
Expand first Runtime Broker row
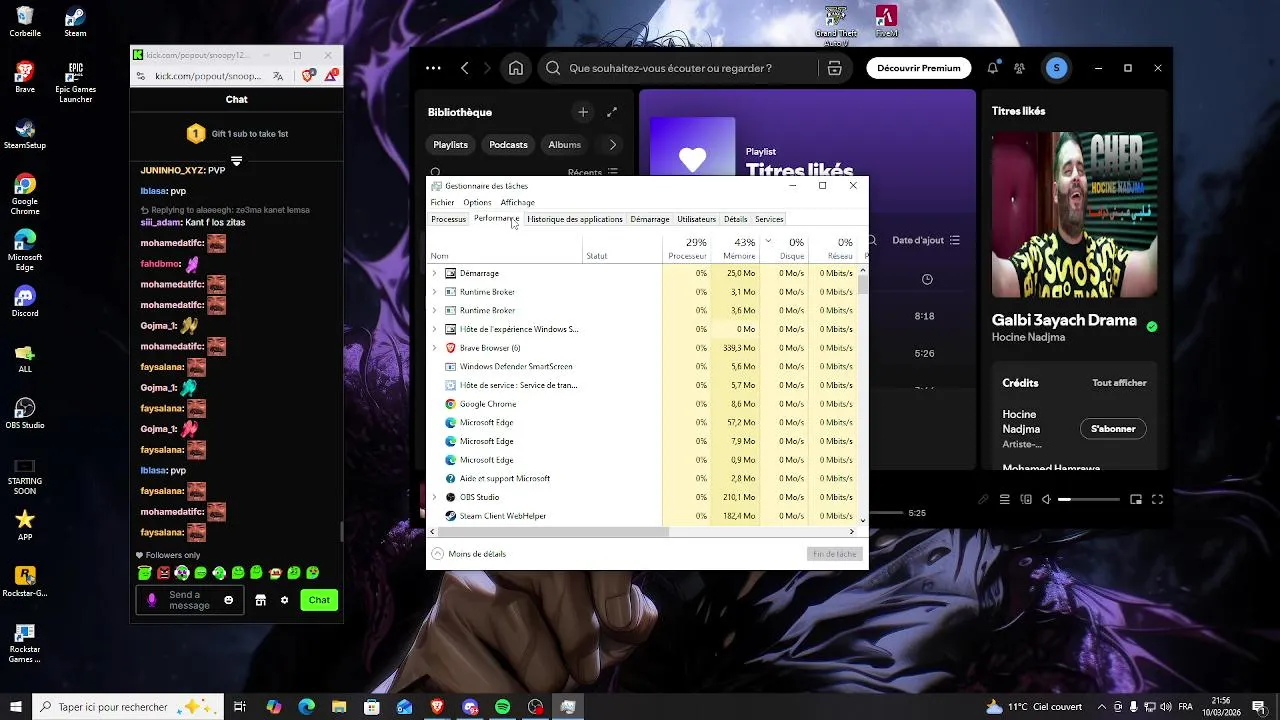(x=434, y=292)
